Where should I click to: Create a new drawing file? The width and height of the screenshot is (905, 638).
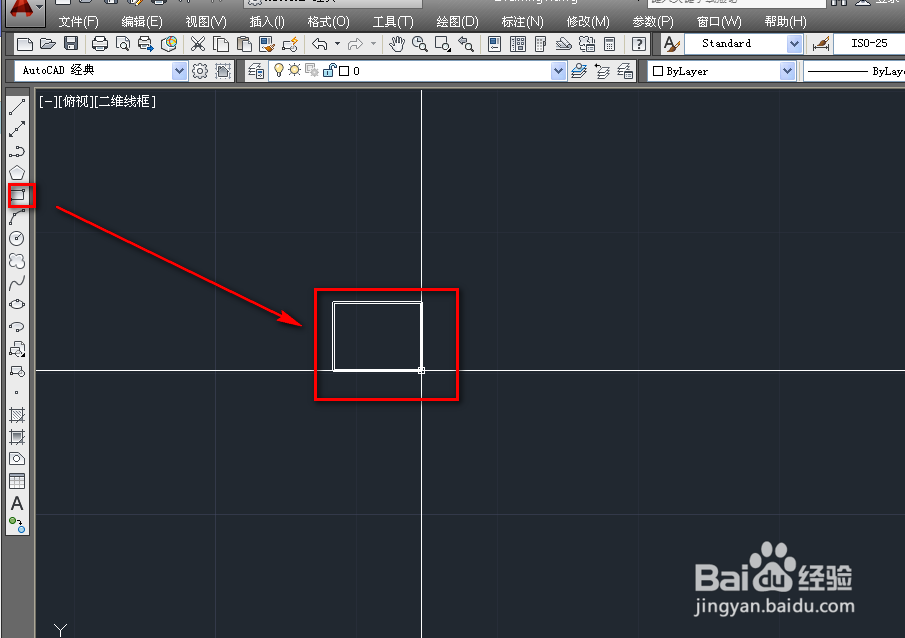(25, 44)
